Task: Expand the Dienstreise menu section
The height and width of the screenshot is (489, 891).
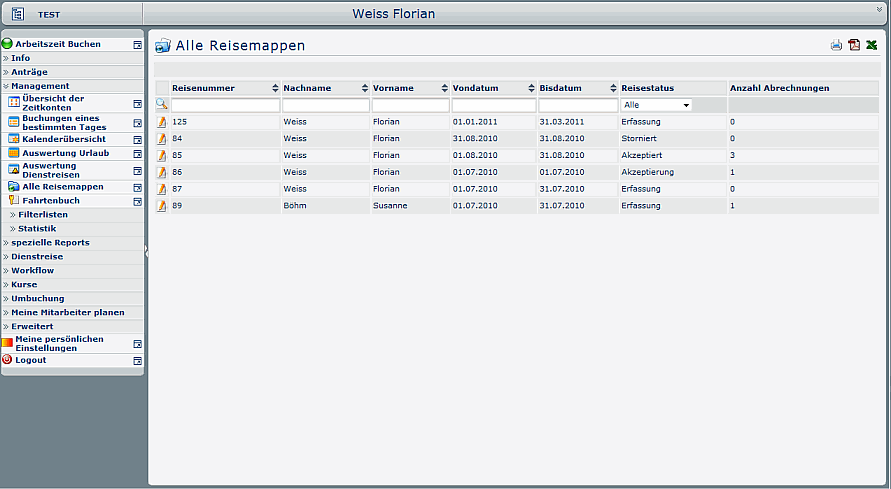Action: tap(37, 257)
